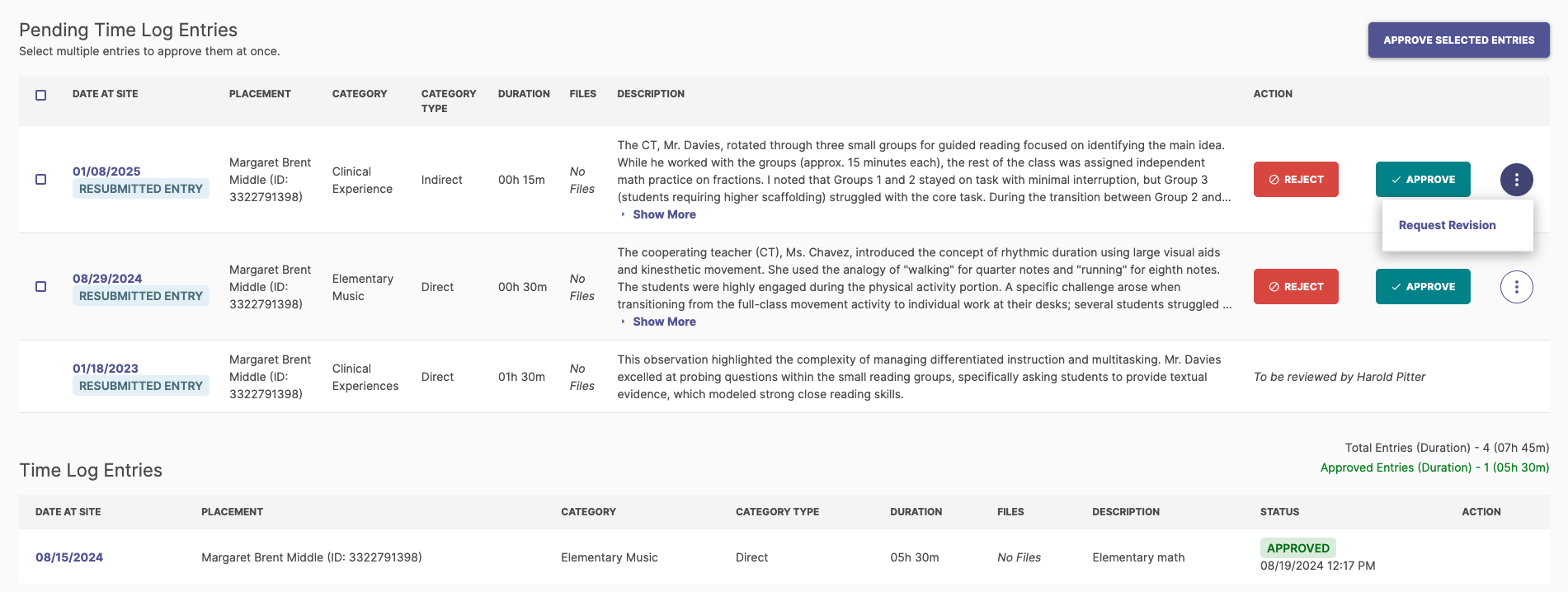
Task: Click the Time Log Entries heading
Action: point(91,470)
